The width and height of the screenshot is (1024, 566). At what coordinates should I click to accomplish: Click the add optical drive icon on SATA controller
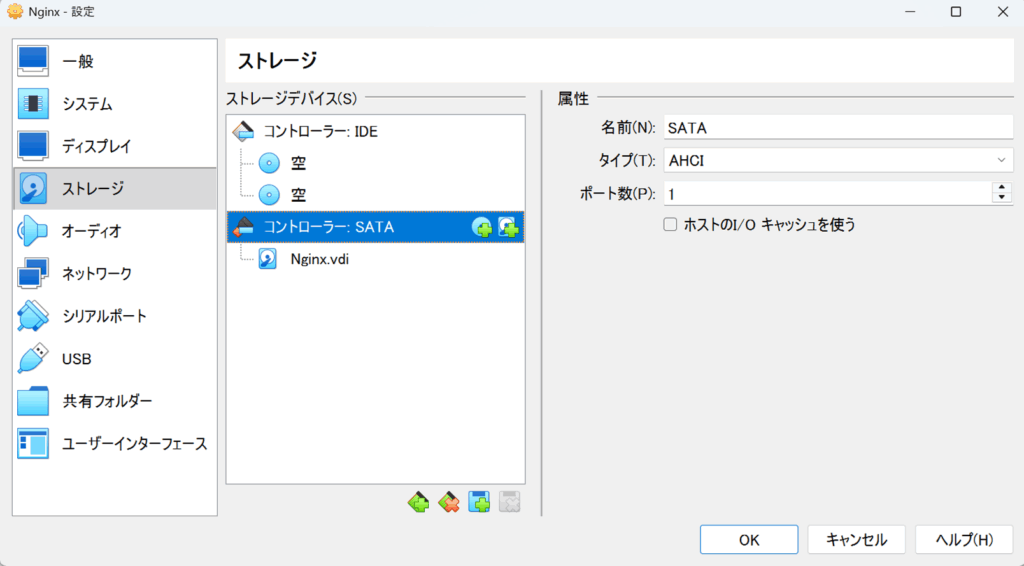(x=482, y=228)
